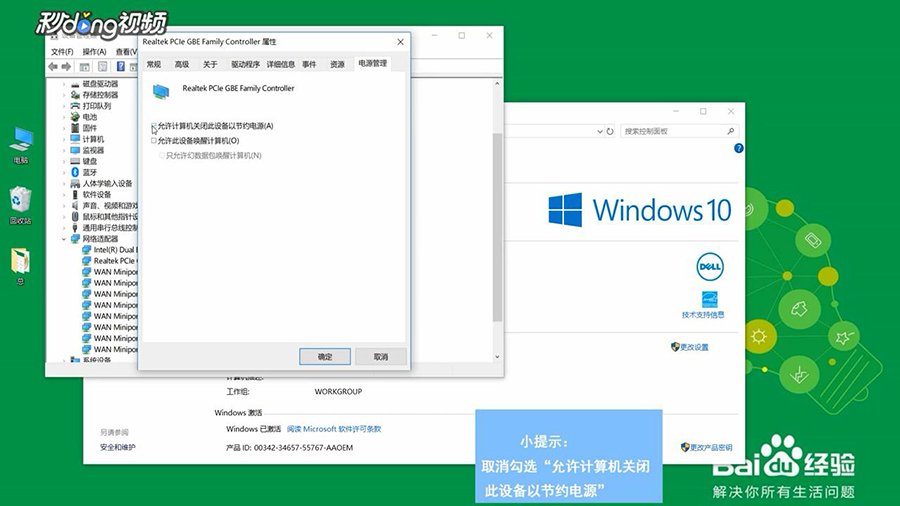Click the Forward arrow in Device Manager toolbar
Image resolution: width=900 pixels, height=506 pixels.
(x=67, y=67)
